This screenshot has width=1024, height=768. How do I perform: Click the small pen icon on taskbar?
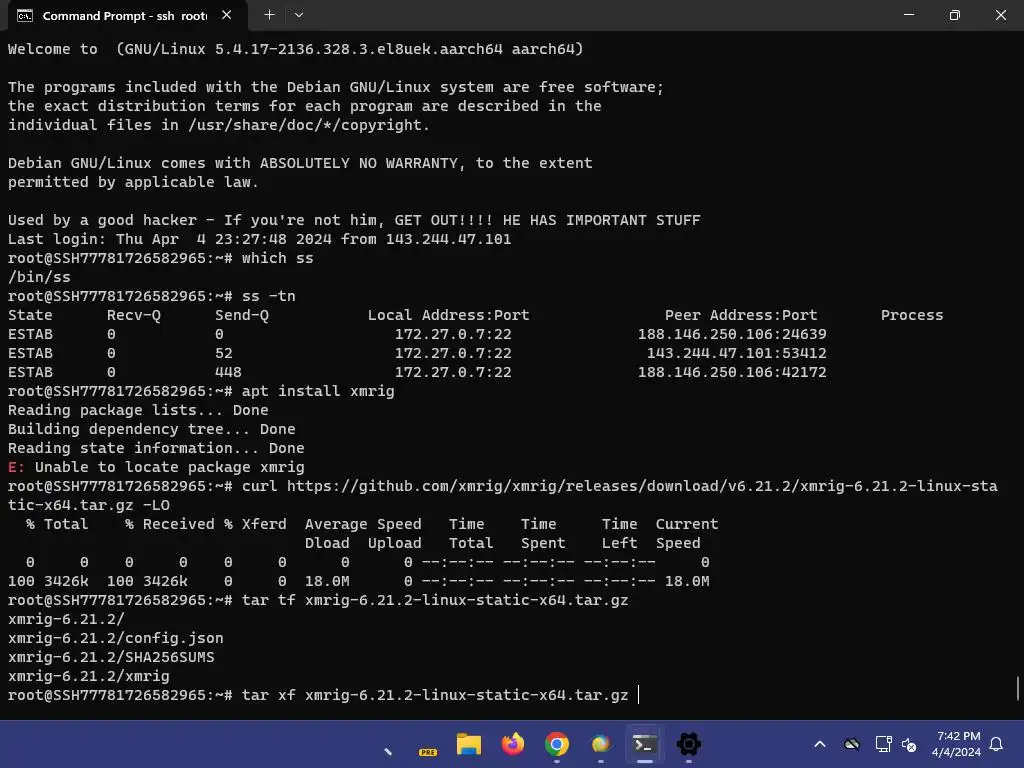click(388, 752)
